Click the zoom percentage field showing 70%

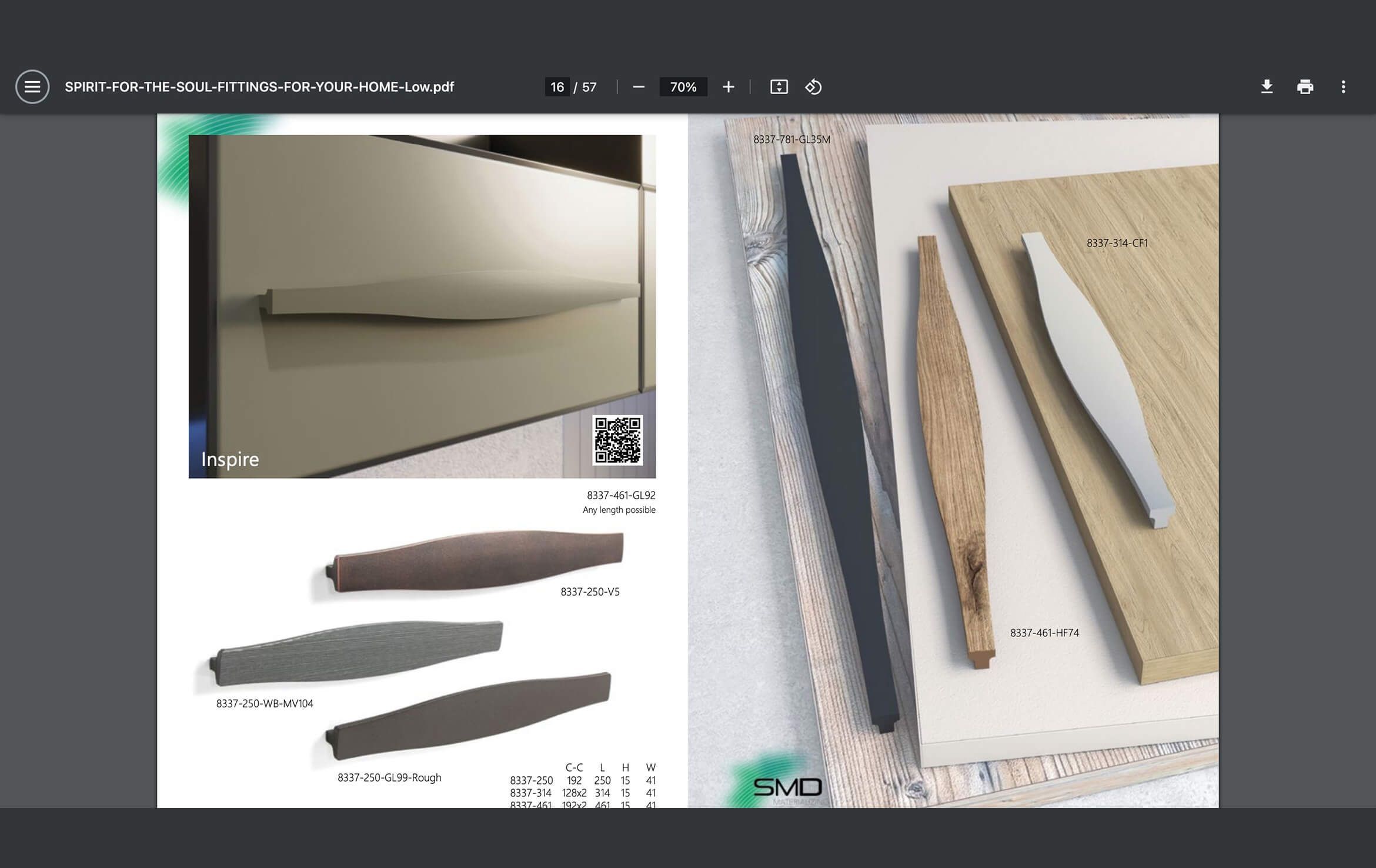[x=683, y=86]
